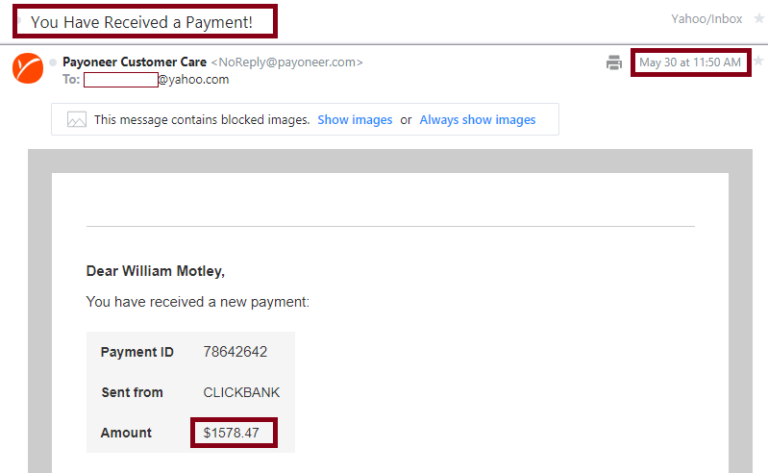Image resolution: width=768 pixels, height=473 pixels.
Task: Click the print message icon
Action: point(613,63)
